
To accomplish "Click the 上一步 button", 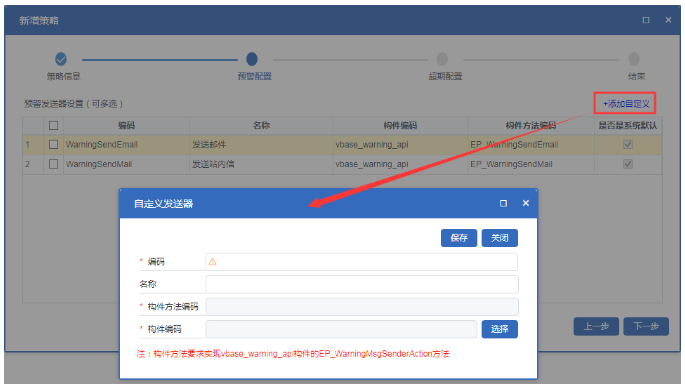I will 596,326.
